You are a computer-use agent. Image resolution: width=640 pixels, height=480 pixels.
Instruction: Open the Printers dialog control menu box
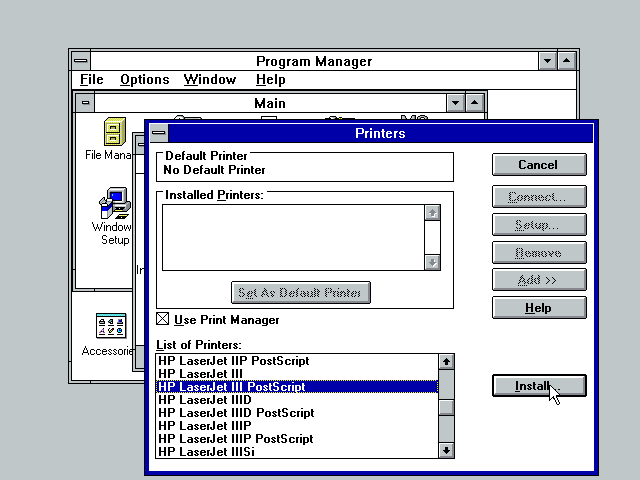pyautogui.click(x=159, y=133)
